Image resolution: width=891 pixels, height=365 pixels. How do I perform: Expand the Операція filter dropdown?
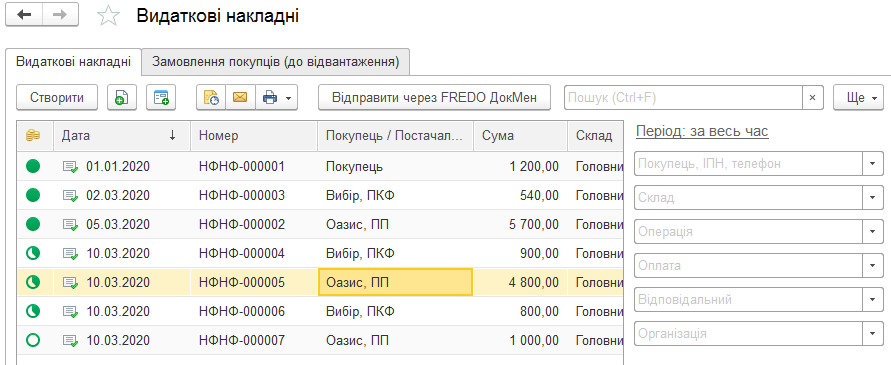click(872, 231)
